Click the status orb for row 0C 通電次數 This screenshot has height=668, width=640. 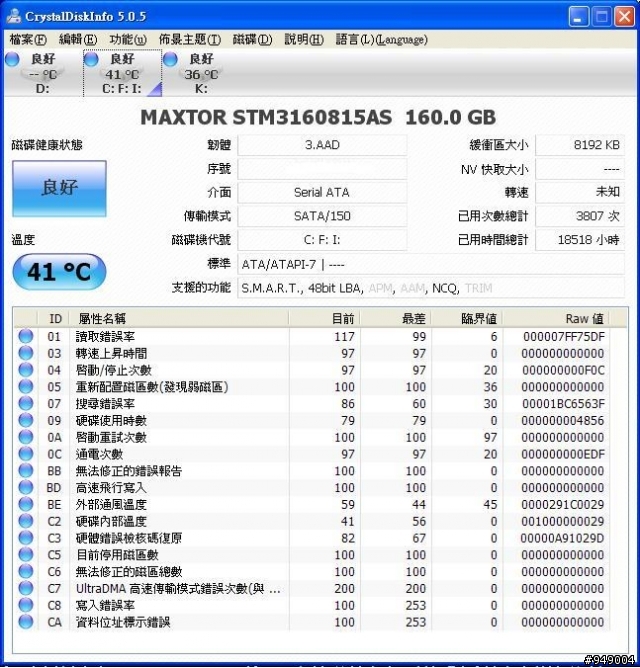pyautogui.click(x=26, y=454)
